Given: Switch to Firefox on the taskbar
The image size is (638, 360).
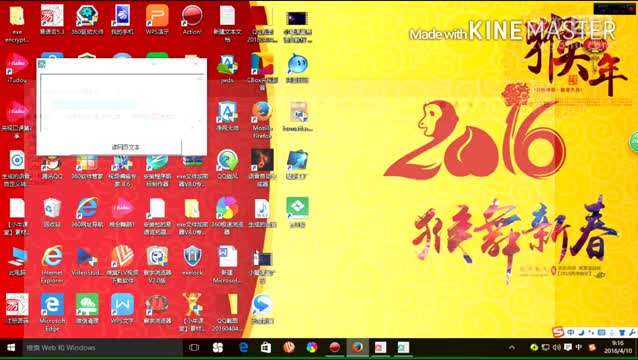Looking at the screenshot, I should coord(358,348).
